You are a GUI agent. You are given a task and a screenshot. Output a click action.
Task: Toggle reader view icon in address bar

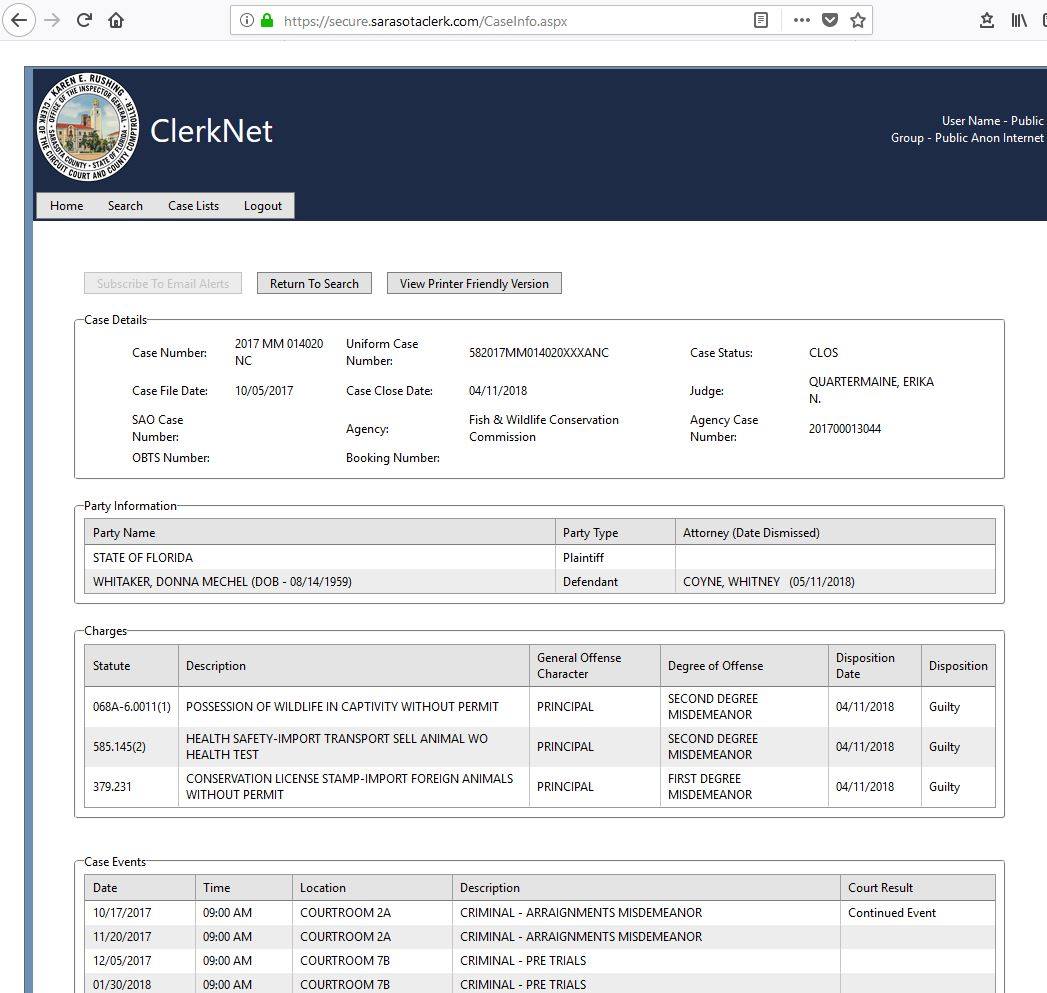coord(761,21)
